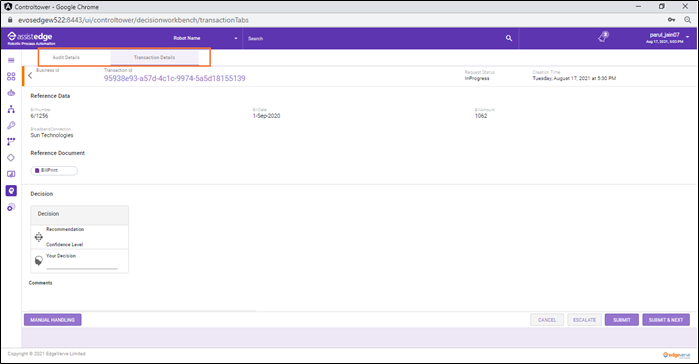The width and height of the screenshot is (699, 364).
Task: Click the creation time Tuesday, August 17
Action: (x=574, y=78)
